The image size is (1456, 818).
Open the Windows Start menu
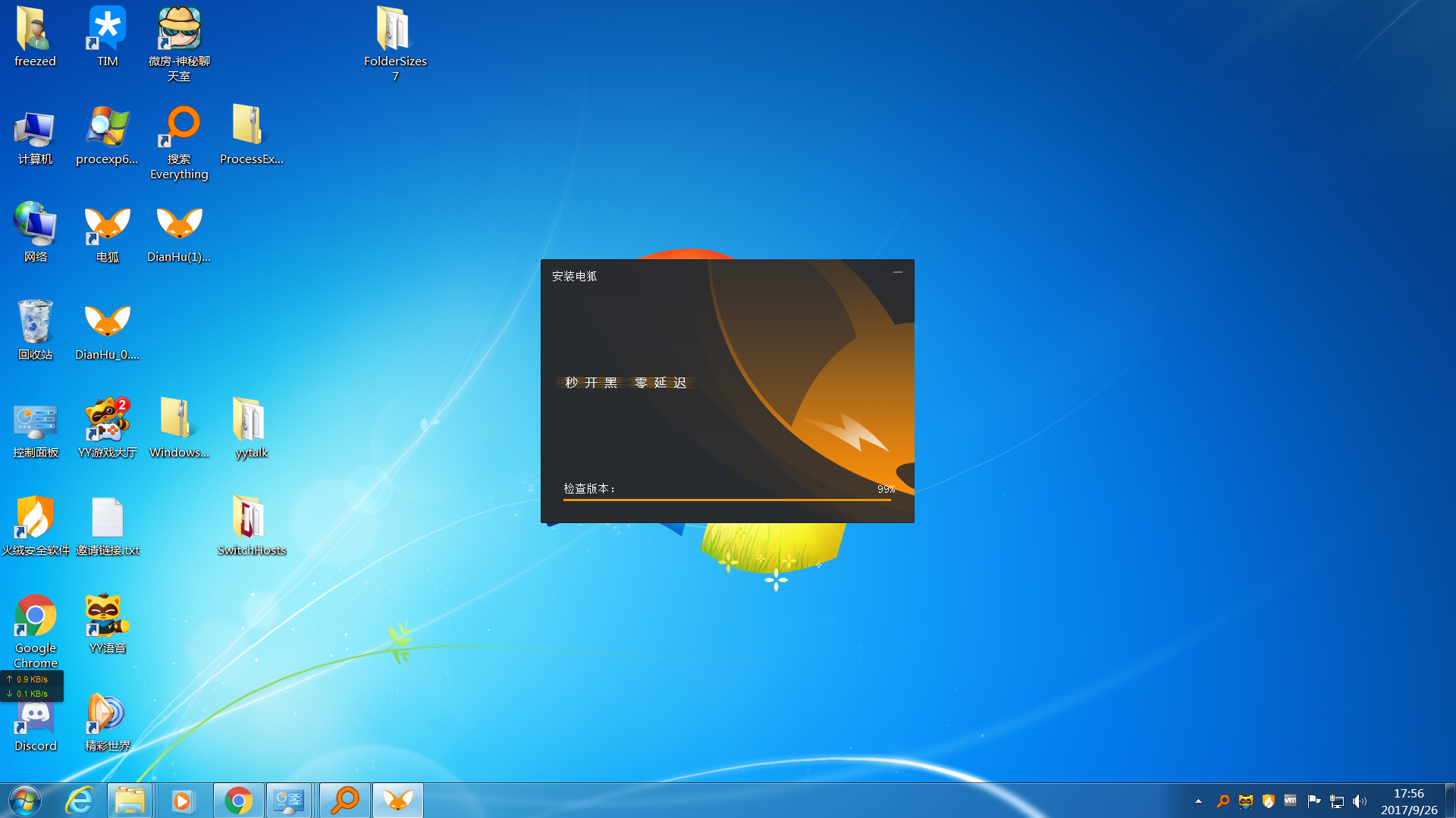(x=25, y=801)
